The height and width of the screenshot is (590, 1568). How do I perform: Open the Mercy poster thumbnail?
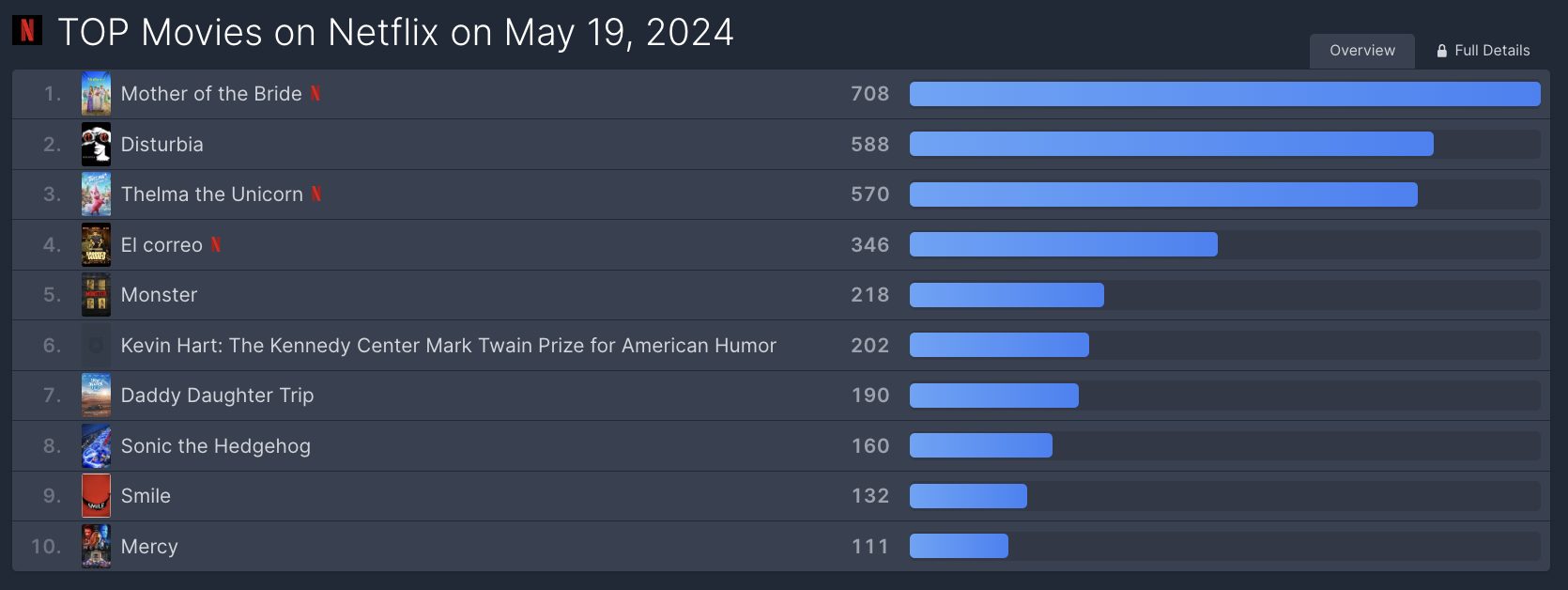click(96, 547)
